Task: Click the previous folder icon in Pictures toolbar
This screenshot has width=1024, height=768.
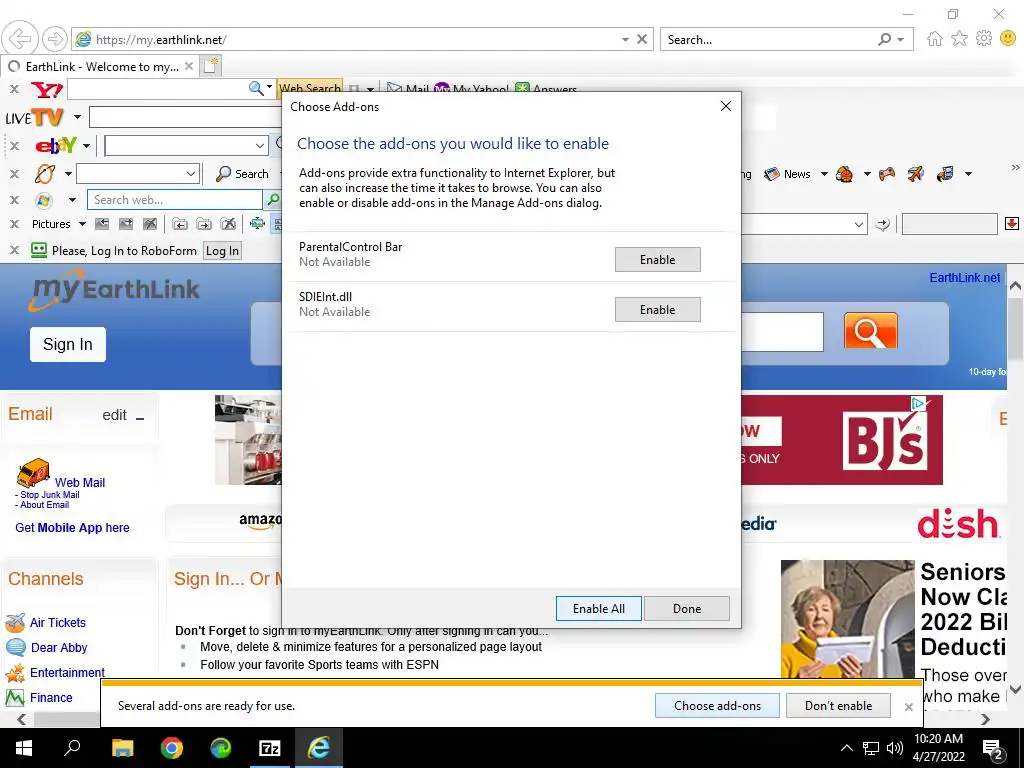Action: pyautogui.click(x=180, y=224)
